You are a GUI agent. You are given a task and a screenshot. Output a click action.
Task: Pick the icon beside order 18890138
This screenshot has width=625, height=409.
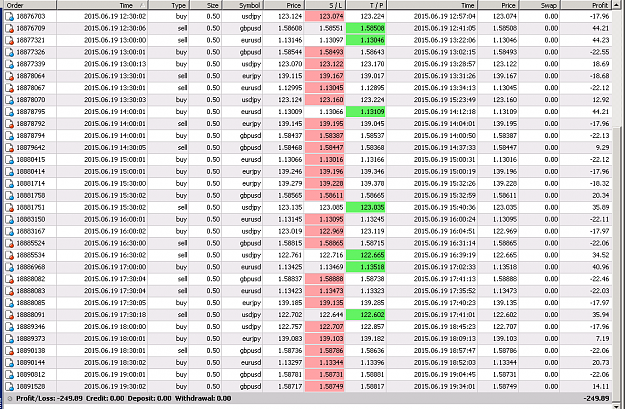[9, 351]
